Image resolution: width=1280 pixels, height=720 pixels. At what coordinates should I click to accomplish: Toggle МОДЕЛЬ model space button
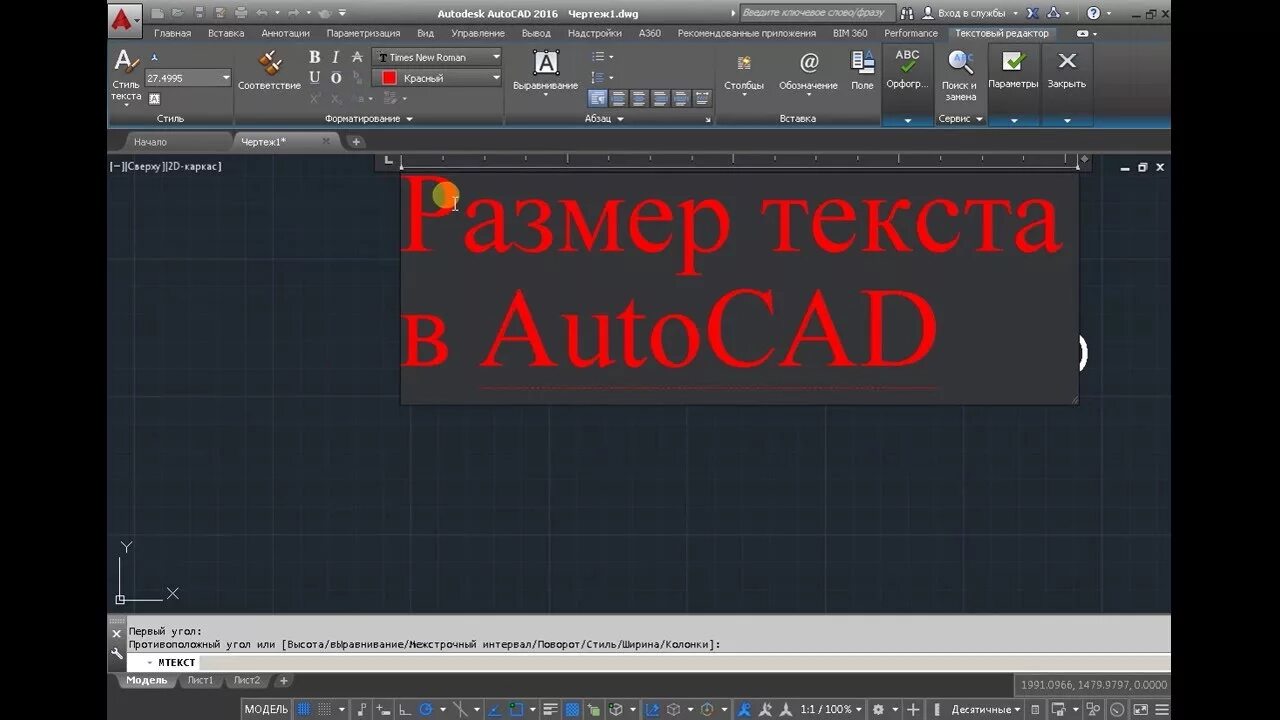pyautogui.click(x=267, y=709)
